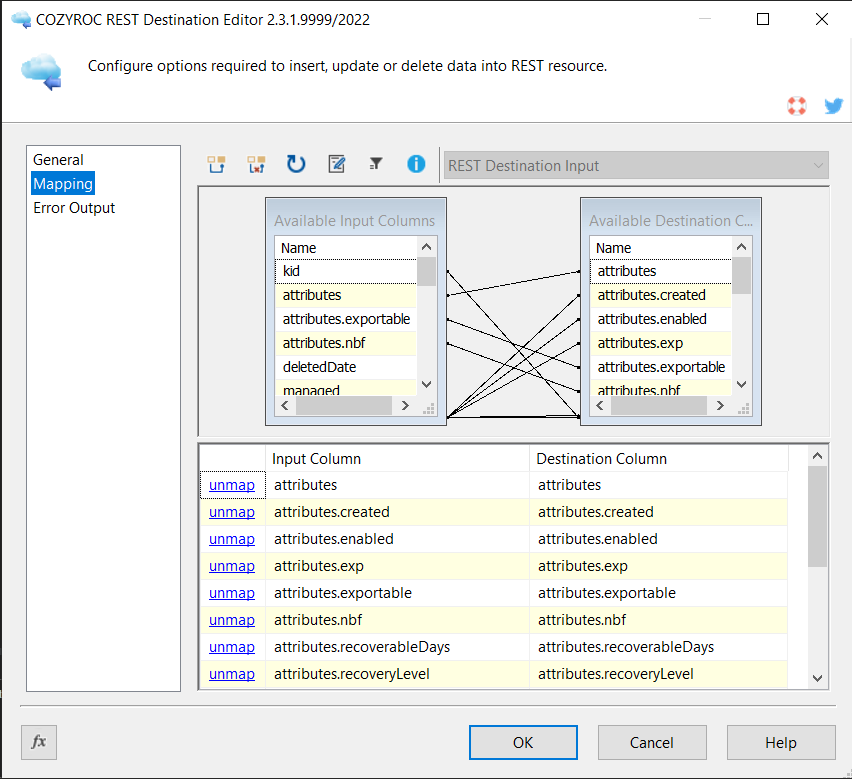Click the blue information icon
852x779 pixels.
coord(416,165)
